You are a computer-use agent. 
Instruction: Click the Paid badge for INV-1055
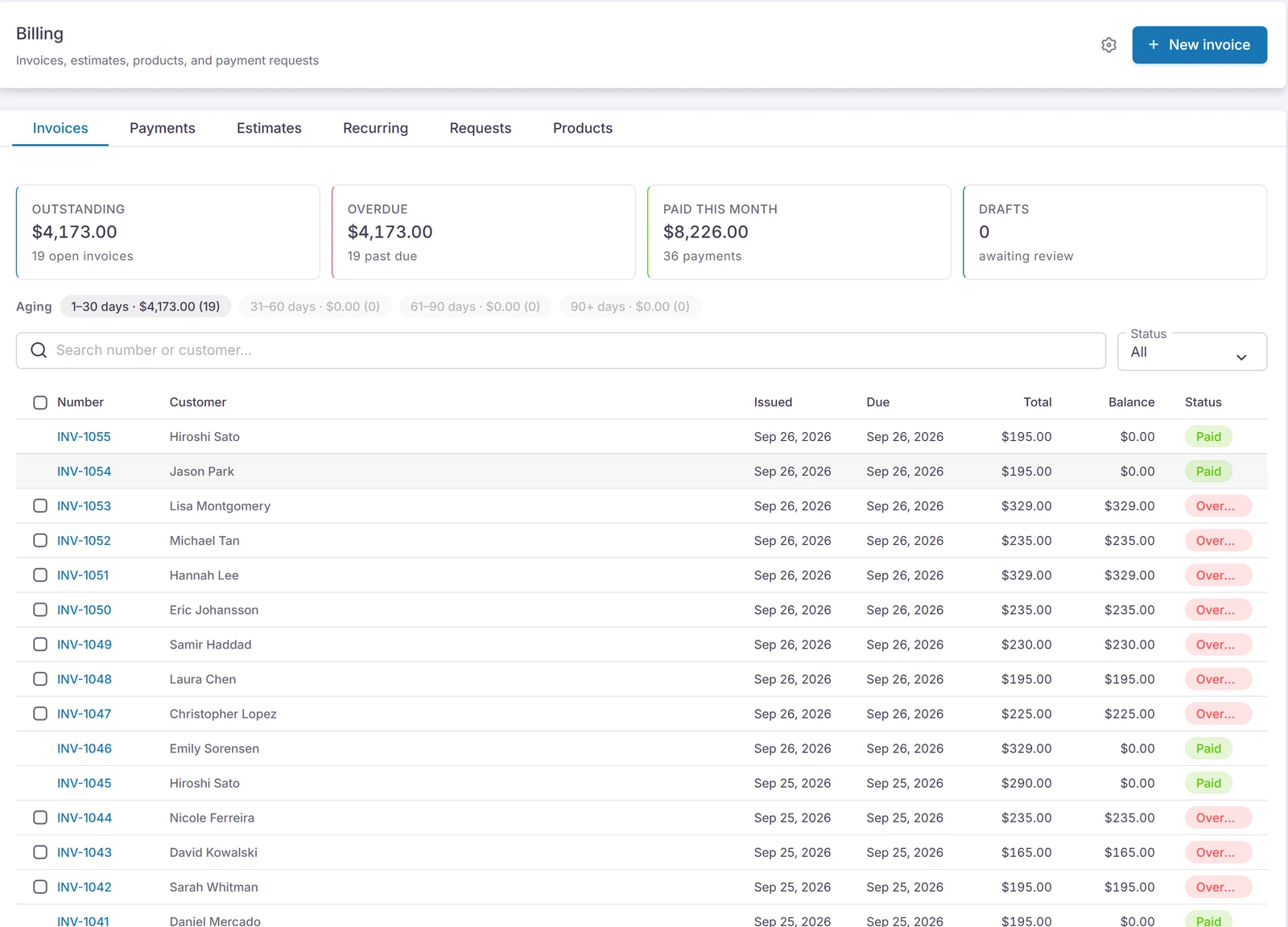click(1208, 437)
